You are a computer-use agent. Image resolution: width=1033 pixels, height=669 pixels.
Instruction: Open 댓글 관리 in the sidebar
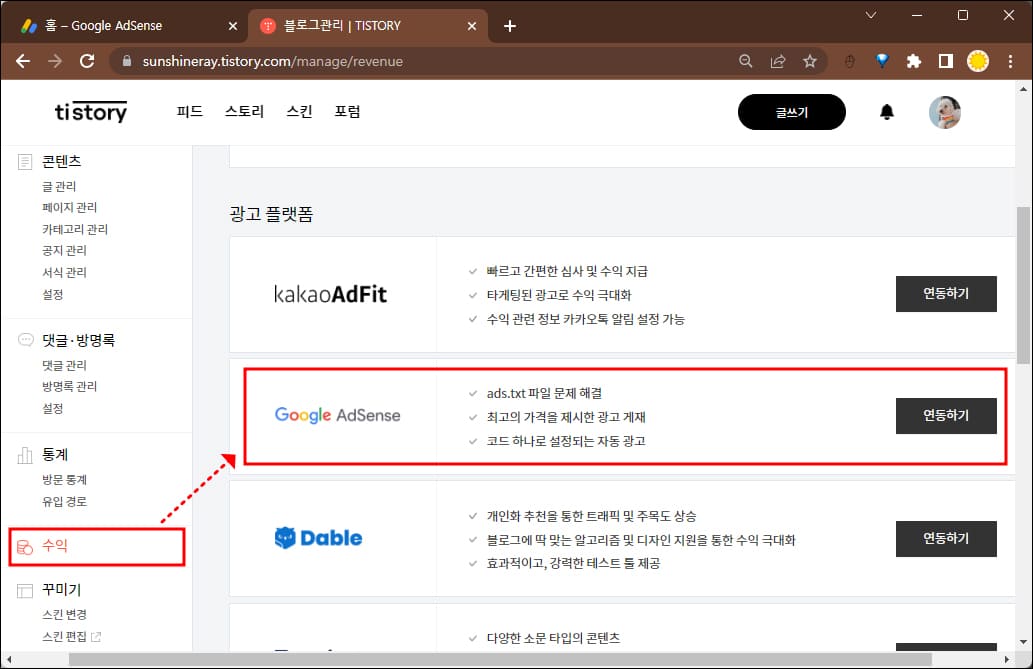64,365
